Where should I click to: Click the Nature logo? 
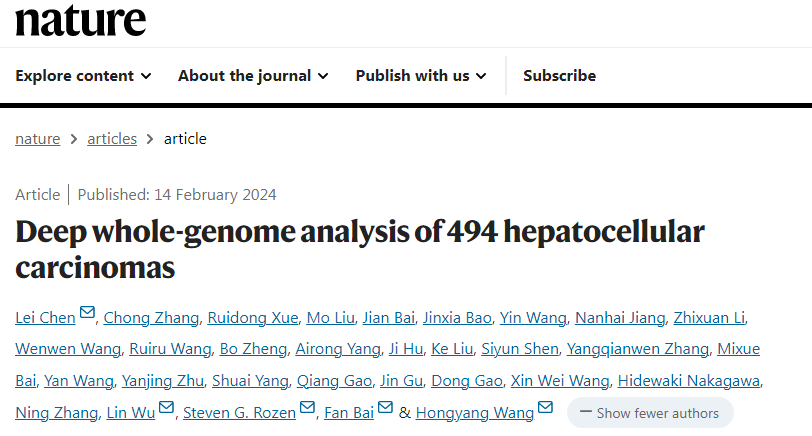[80, 20]
